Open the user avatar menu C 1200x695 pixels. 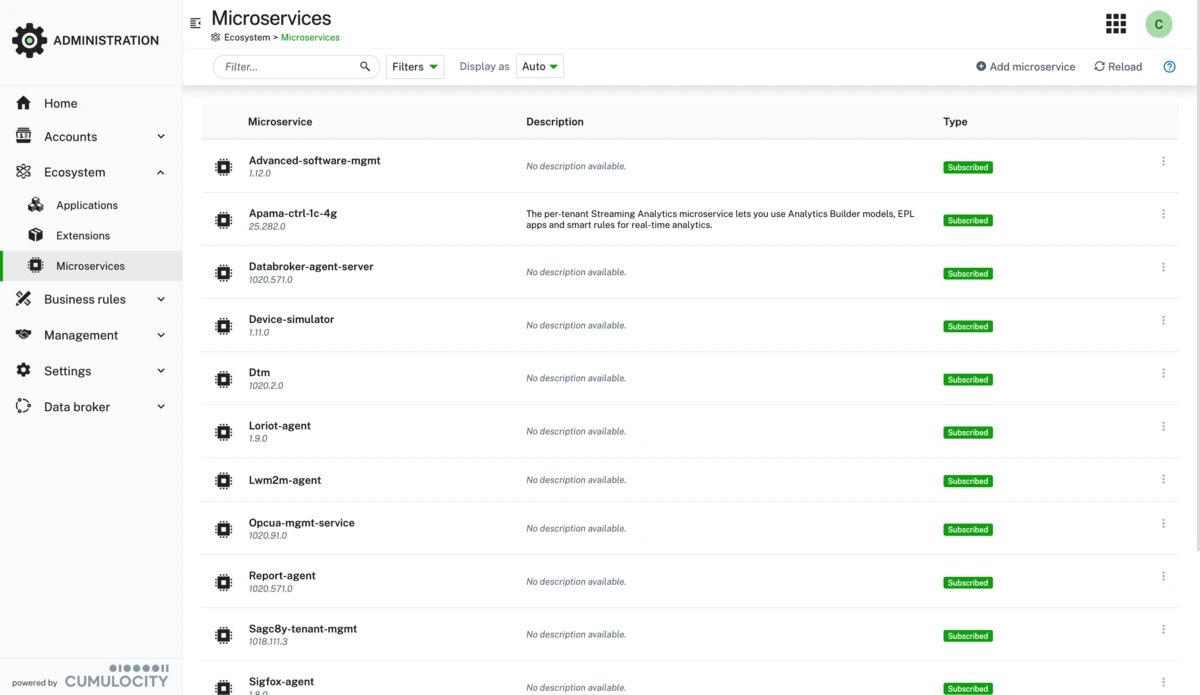click(x=1159, y=24)
